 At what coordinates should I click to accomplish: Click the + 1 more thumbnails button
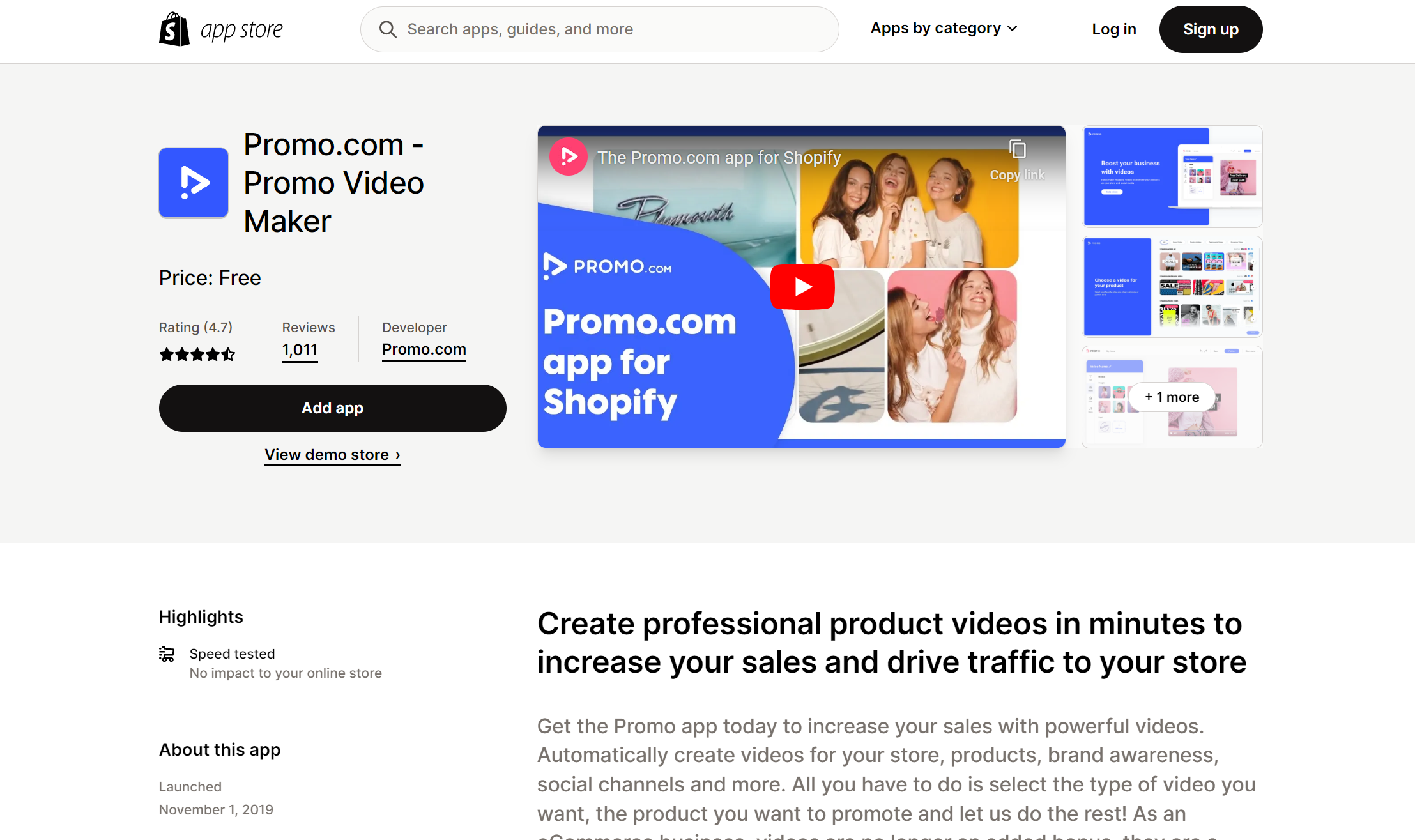tap(1172, 397)
